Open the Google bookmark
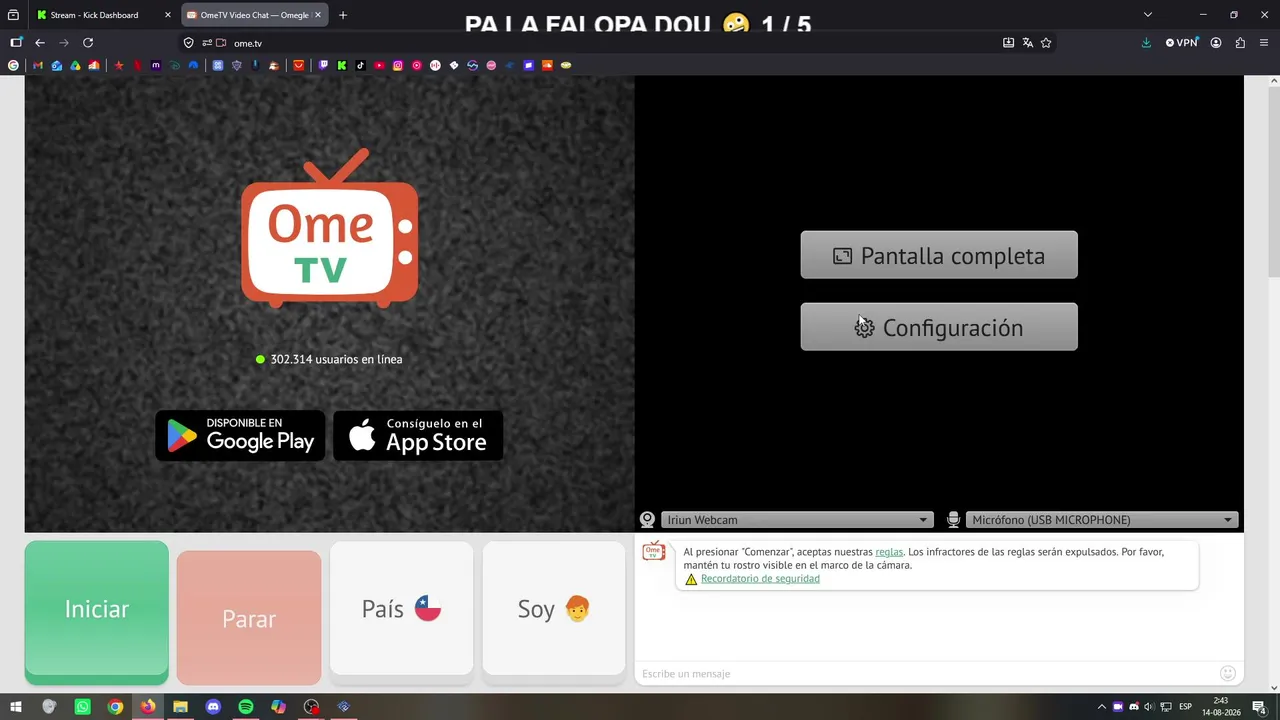 click(13, 65)
